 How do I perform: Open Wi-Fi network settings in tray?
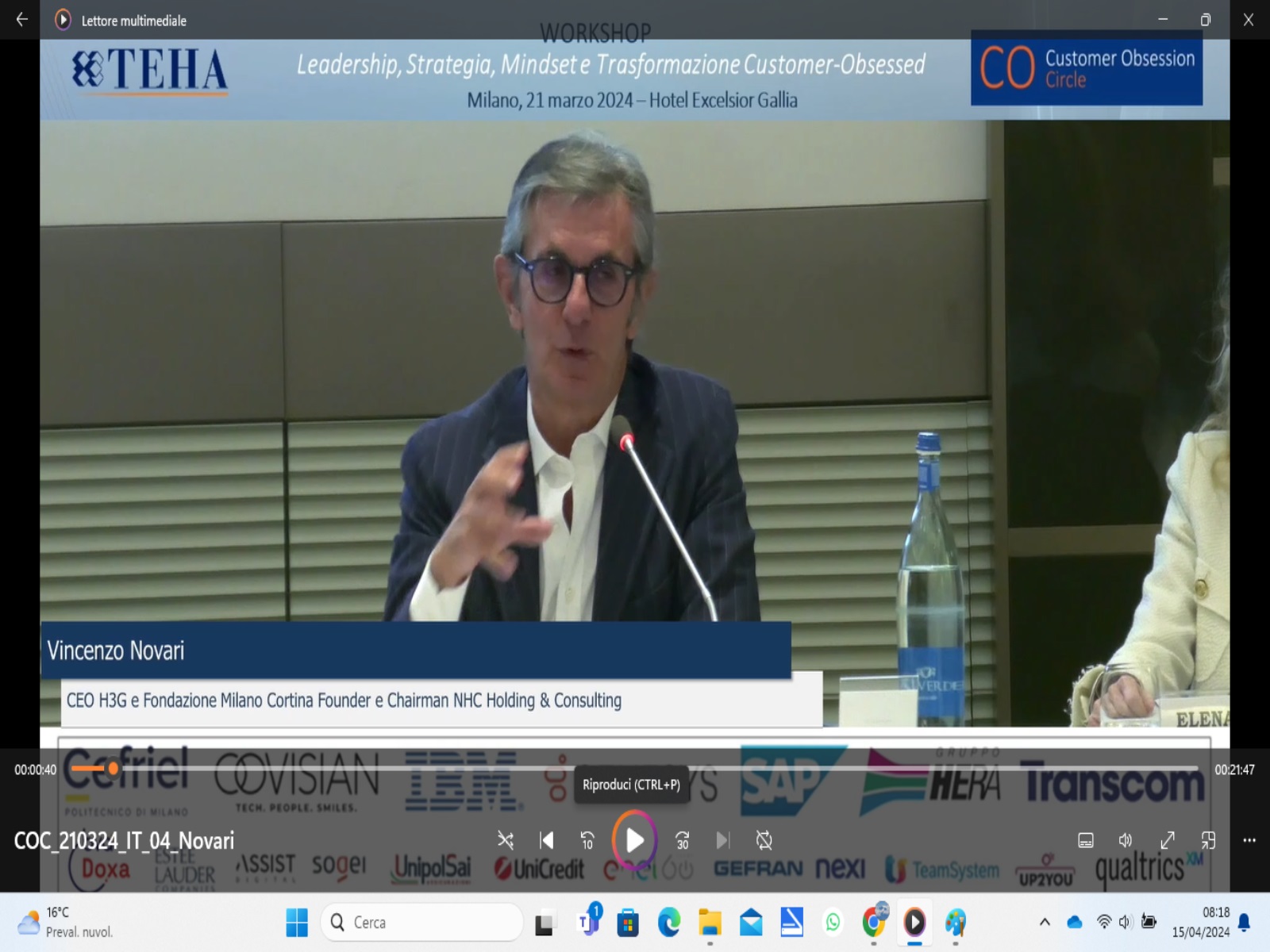tap(1103, 922)
